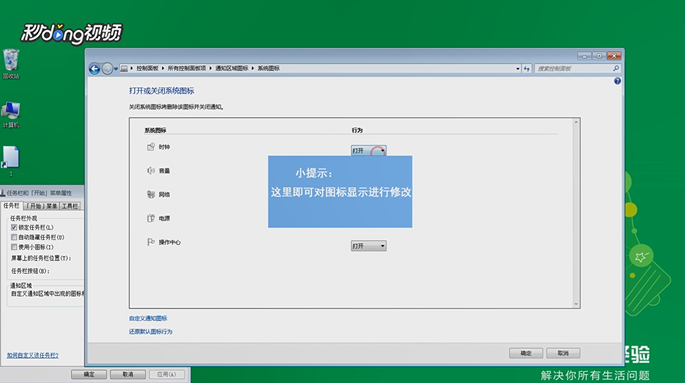Select 所有控制面板项 breadcrumb
Viewport: 685px width, 383px height.
(x=187, y=69)
